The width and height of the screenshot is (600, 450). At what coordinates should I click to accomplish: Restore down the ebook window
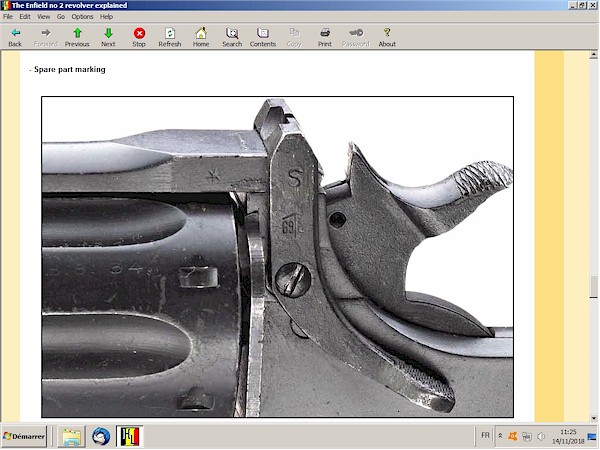[x=582, y=5]
